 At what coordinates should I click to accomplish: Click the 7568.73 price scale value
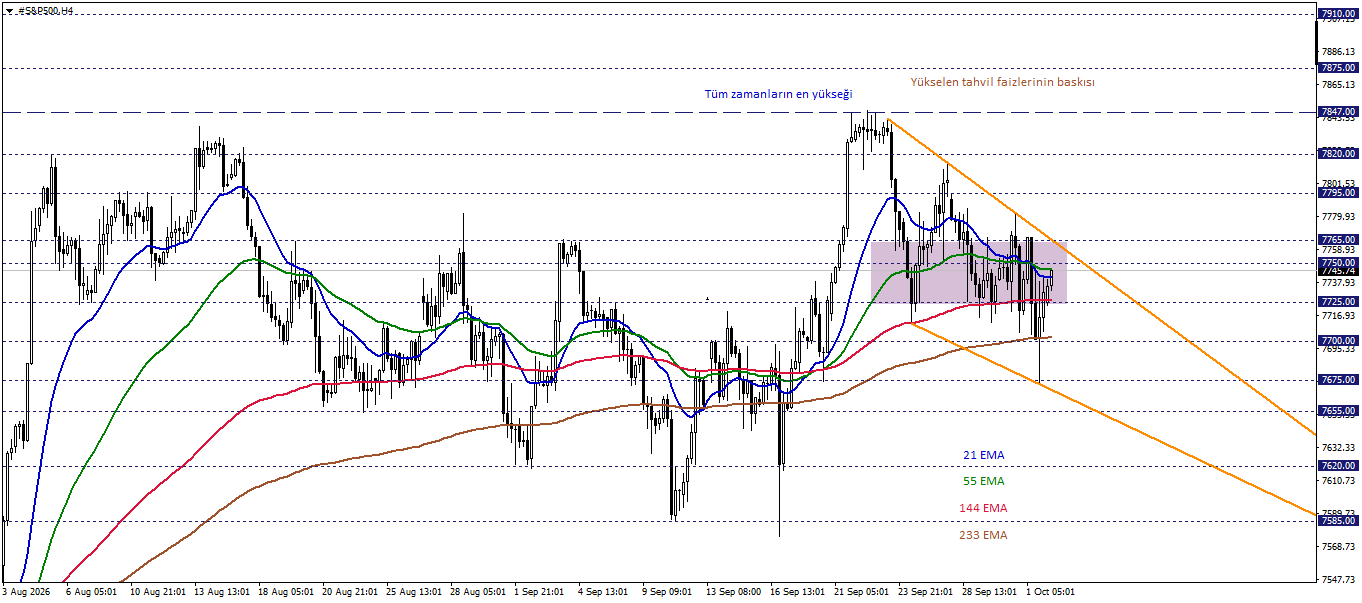pos(1338,546)
